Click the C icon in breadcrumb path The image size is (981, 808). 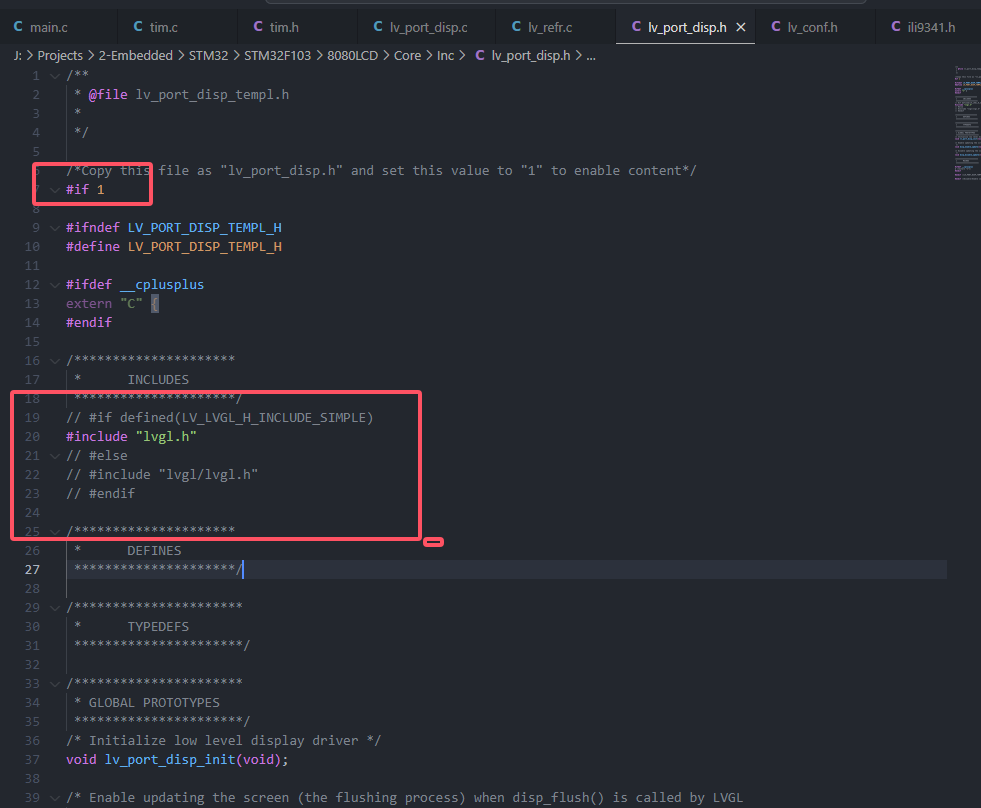[x=480, y=55]
